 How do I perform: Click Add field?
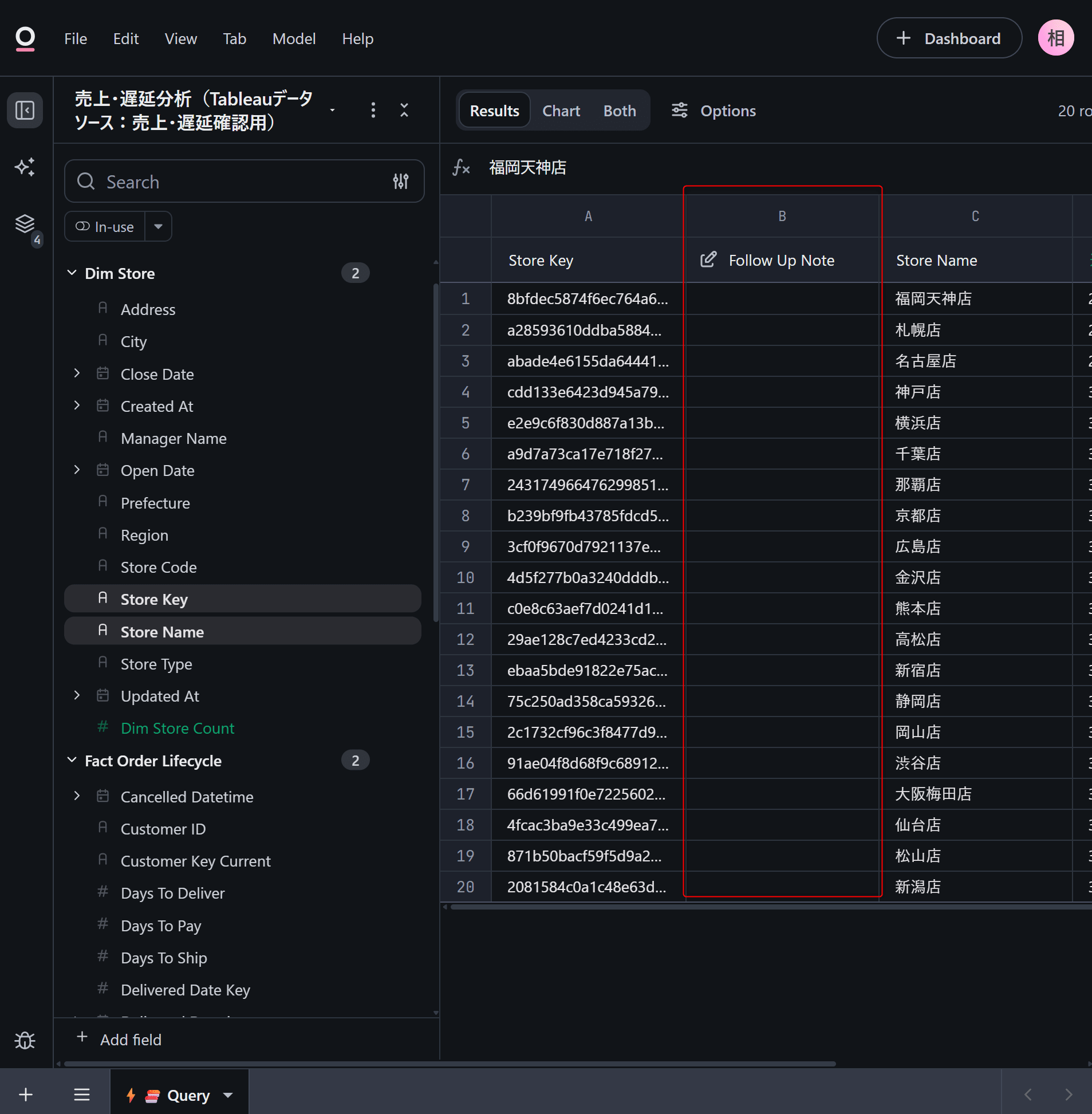pyautogui.click(x=119, y=1040)
